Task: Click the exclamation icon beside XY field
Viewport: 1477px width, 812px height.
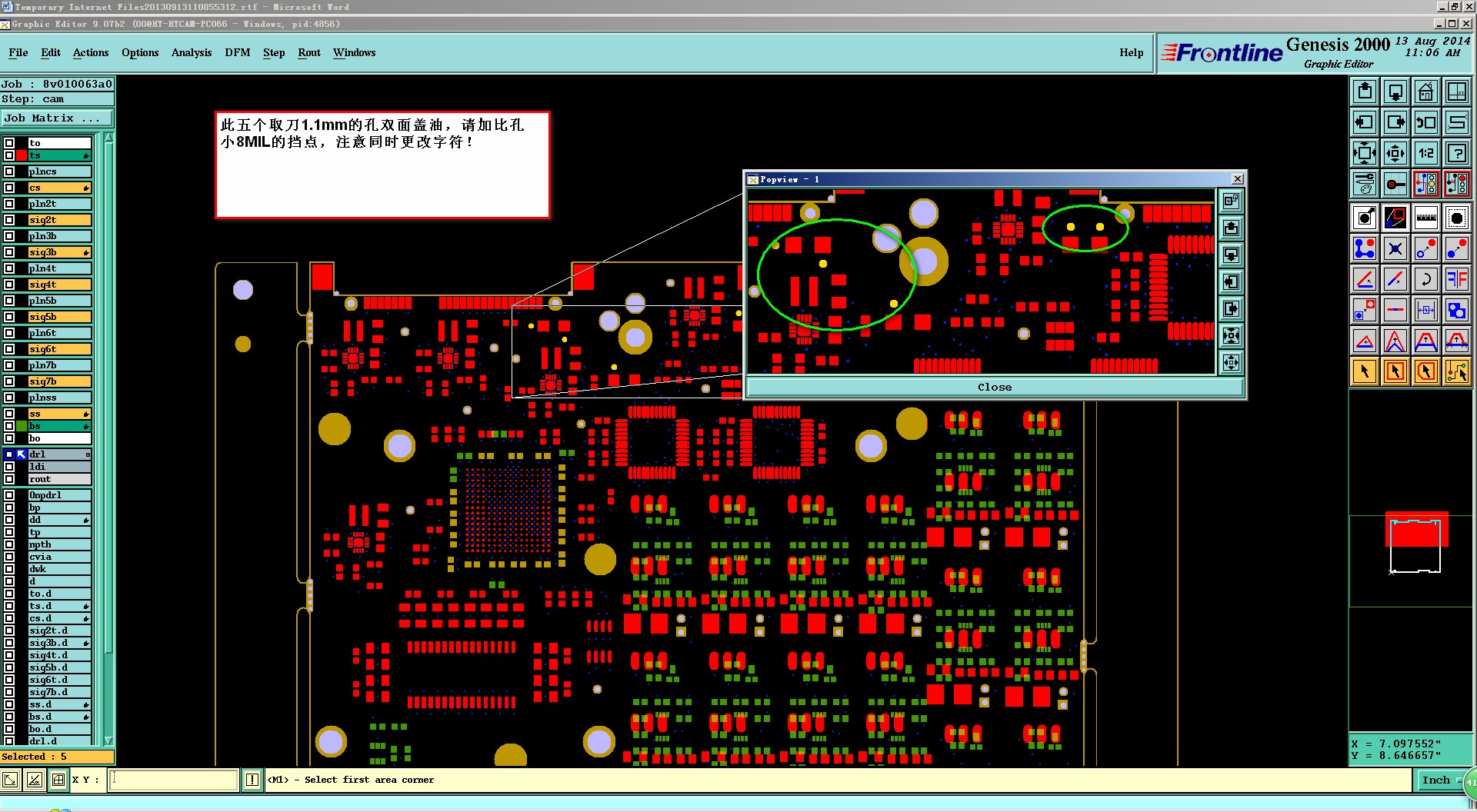Action: (252, 780)
